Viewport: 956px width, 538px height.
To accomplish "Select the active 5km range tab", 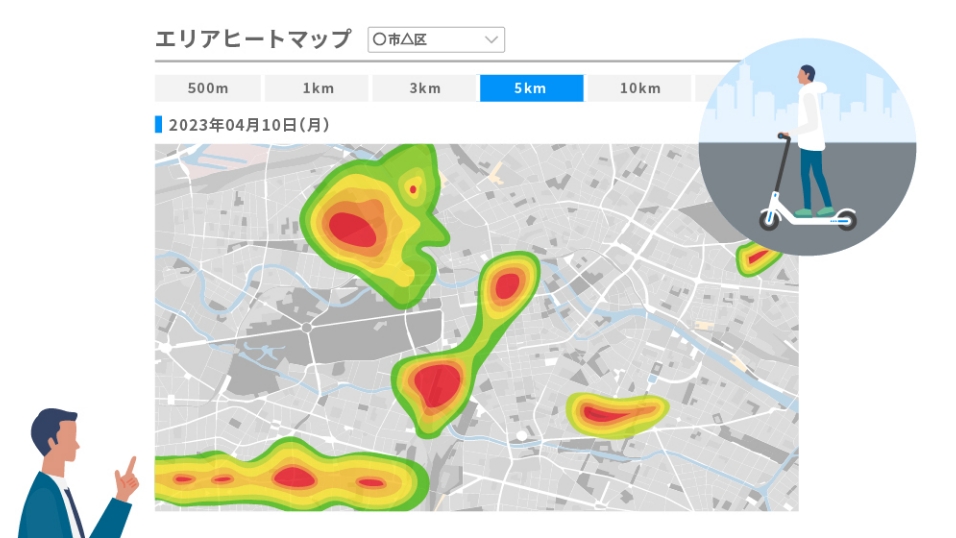I will coord(531,88).
